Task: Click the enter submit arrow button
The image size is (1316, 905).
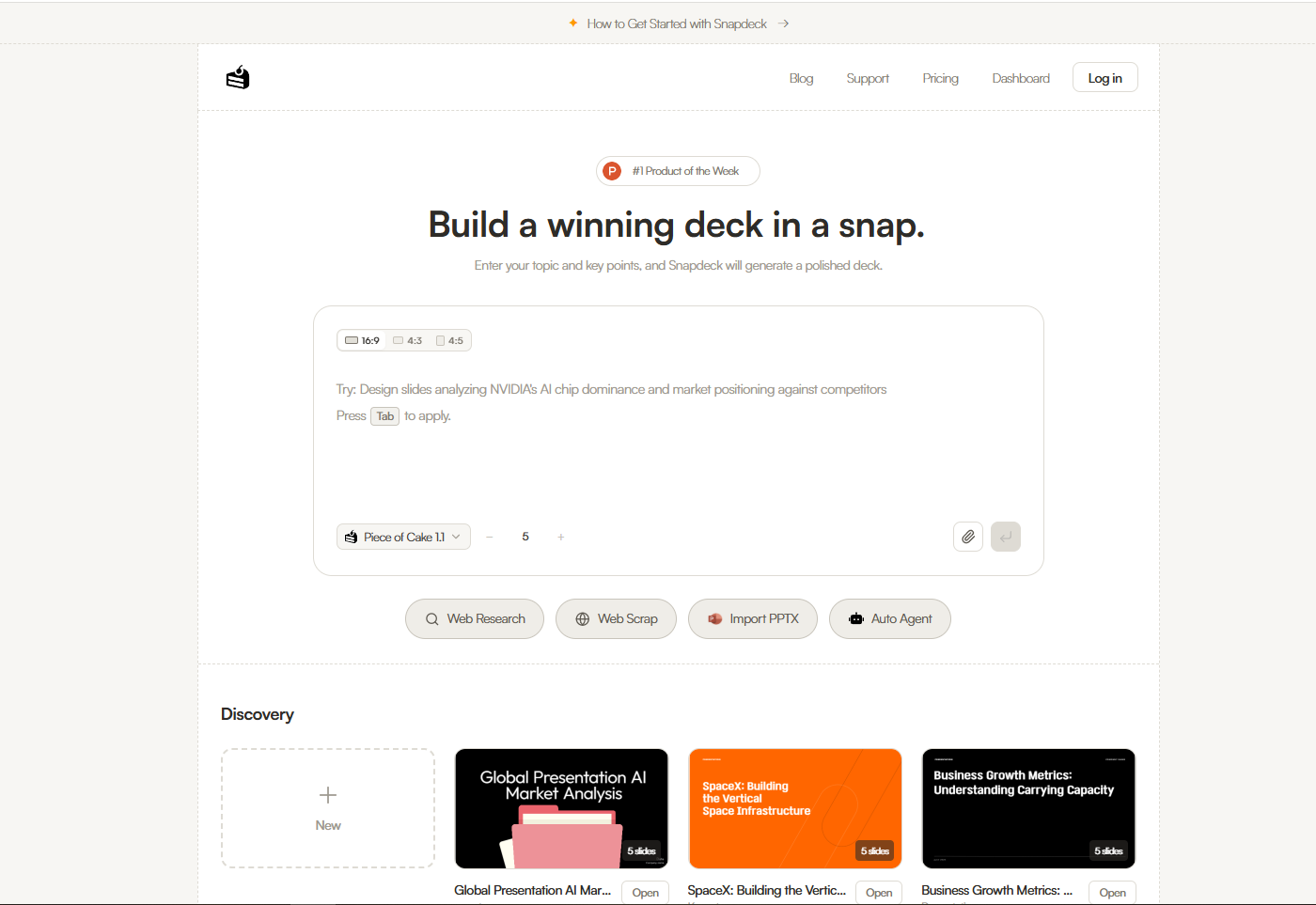Action: pos(1006,537)
